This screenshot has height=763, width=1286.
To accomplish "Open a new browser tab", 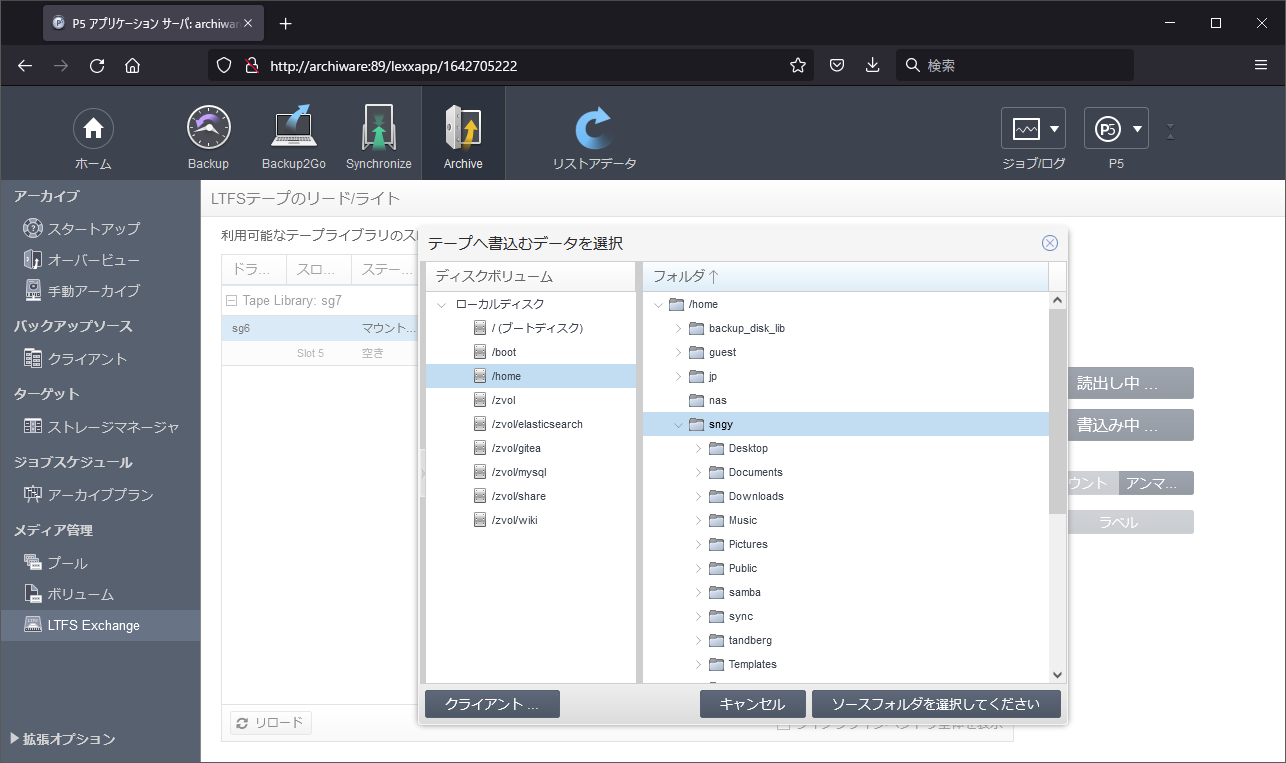I will (286, 23).
